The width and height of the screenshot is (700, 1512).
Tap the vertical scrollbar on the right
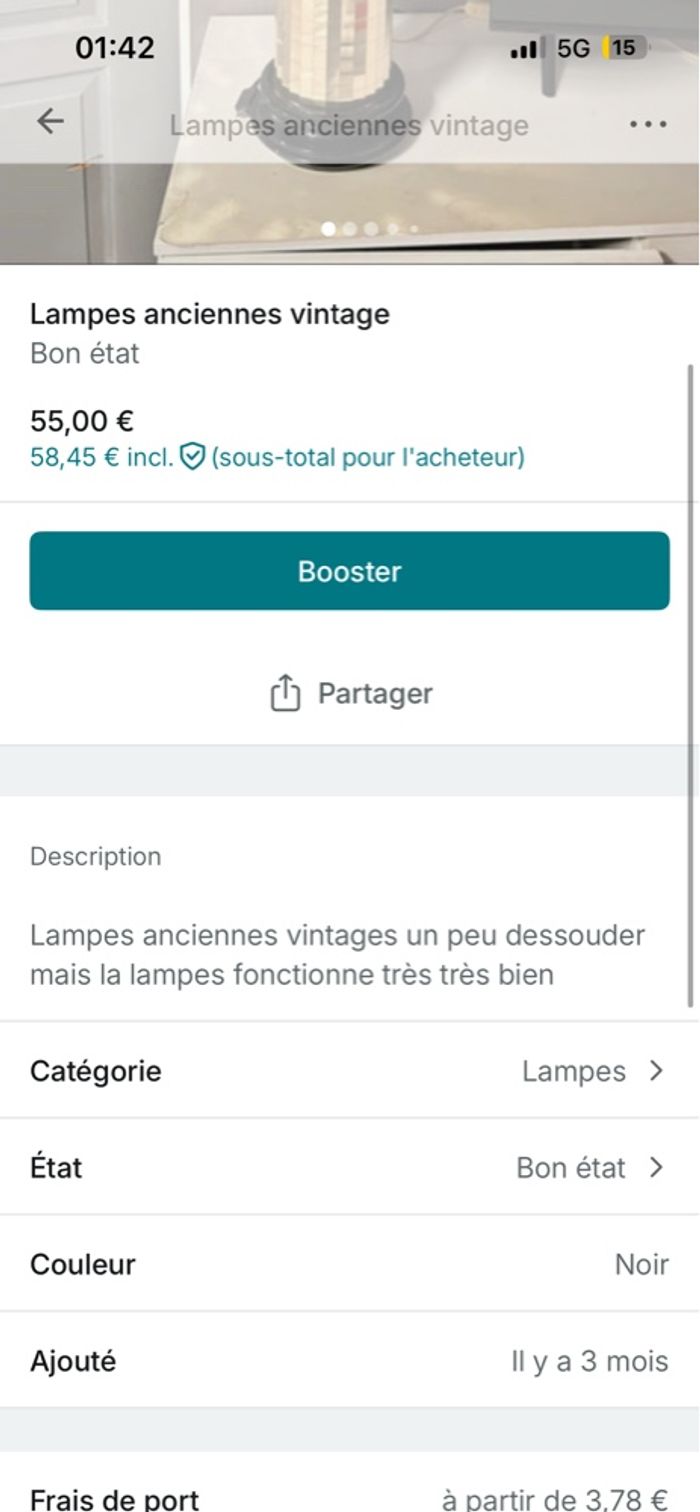click(x=689, y=680)
